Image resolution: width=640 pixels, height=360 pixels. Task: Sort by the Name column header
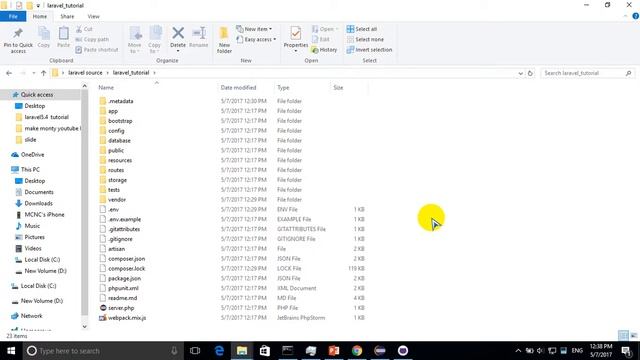tap(106, 88)
